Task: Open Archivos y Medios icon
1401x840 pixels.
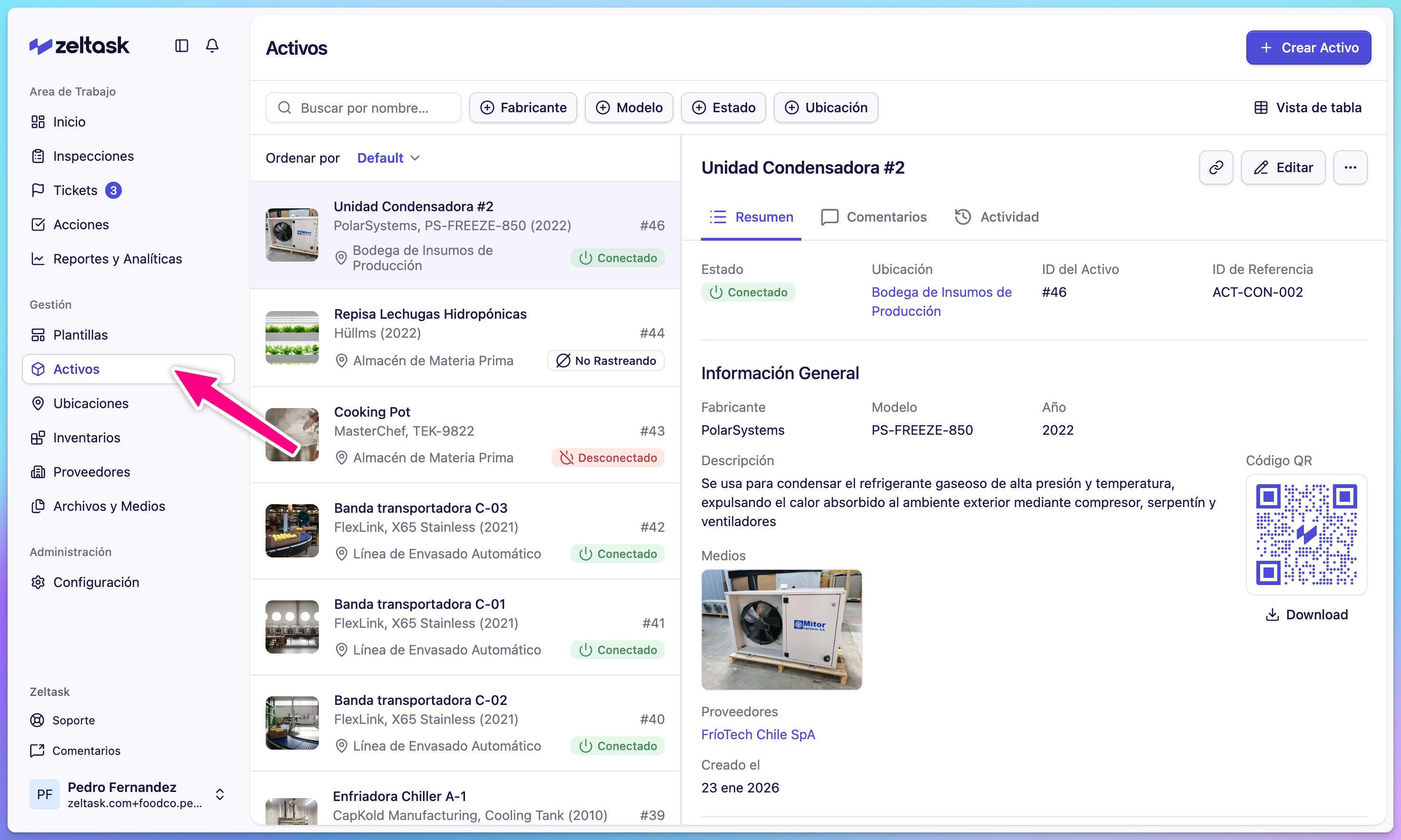Action: tap(38, 506)
